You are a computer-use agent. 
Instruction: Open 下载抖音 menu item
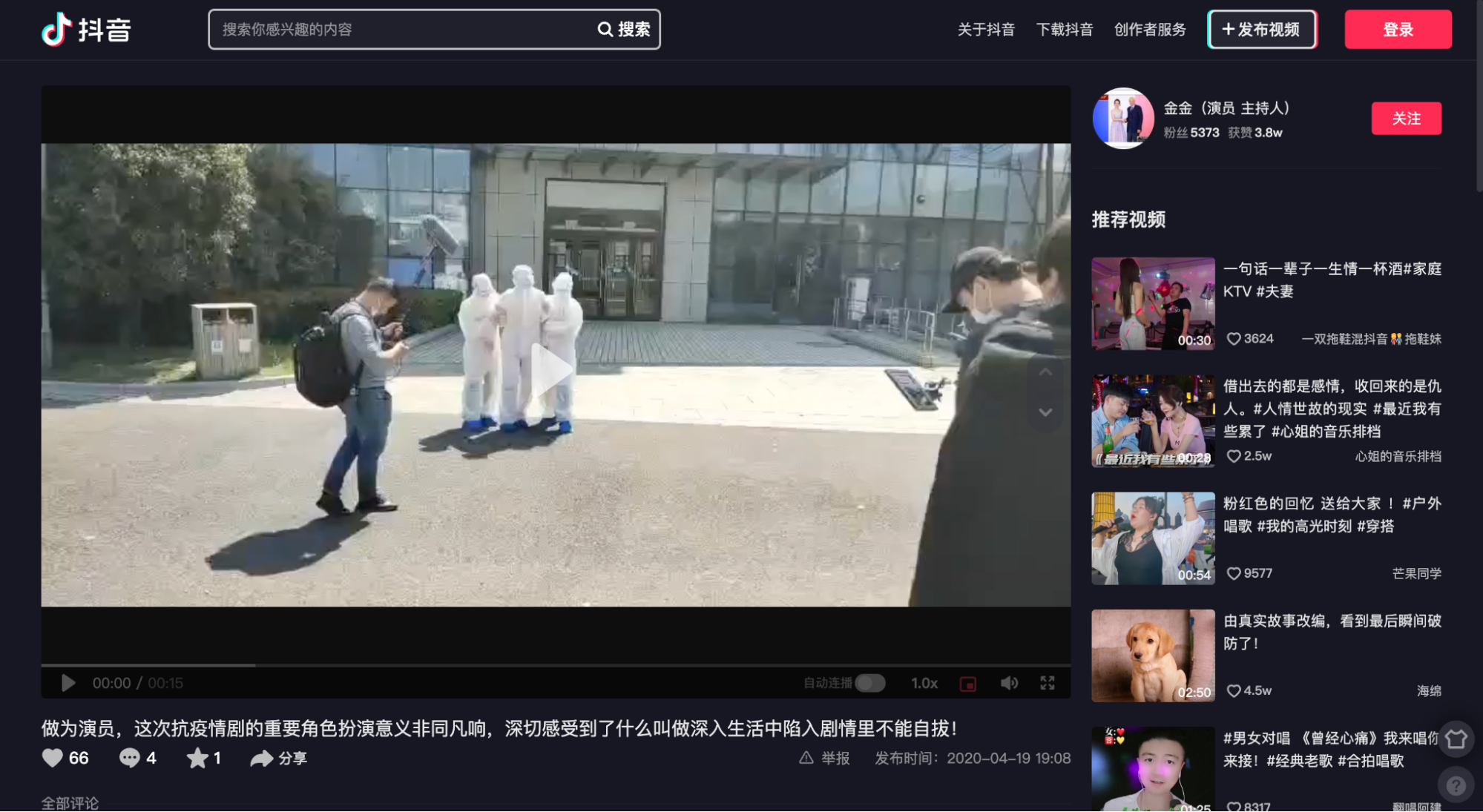[1064, 30]
